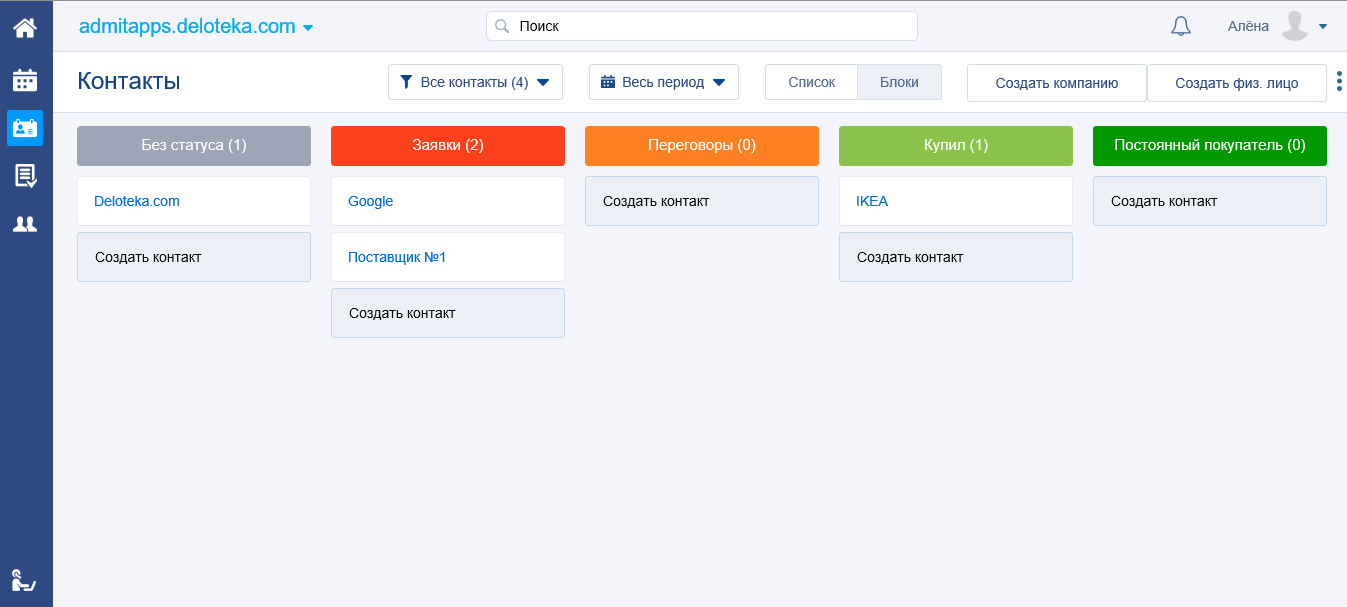Click the user avatar picture

pyautogui.click(x=1295, y=27)
